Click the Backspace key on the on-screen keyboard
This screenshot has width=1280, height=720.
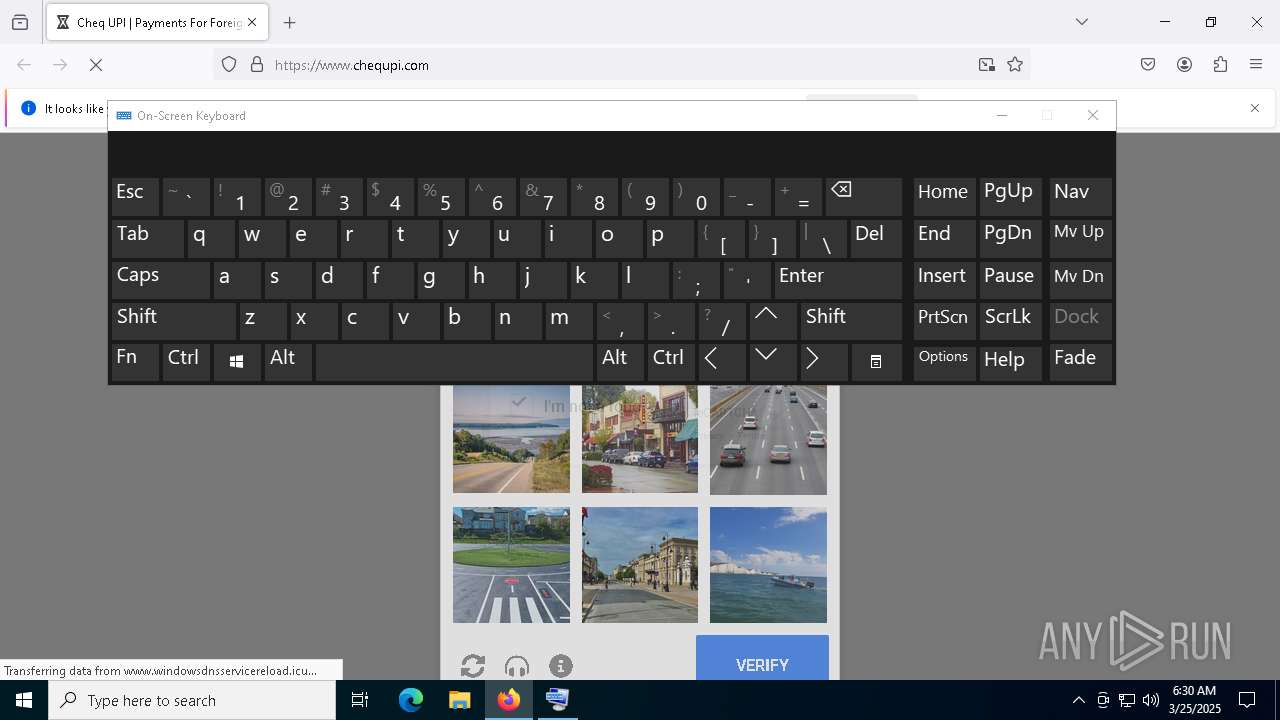(864, 197)
